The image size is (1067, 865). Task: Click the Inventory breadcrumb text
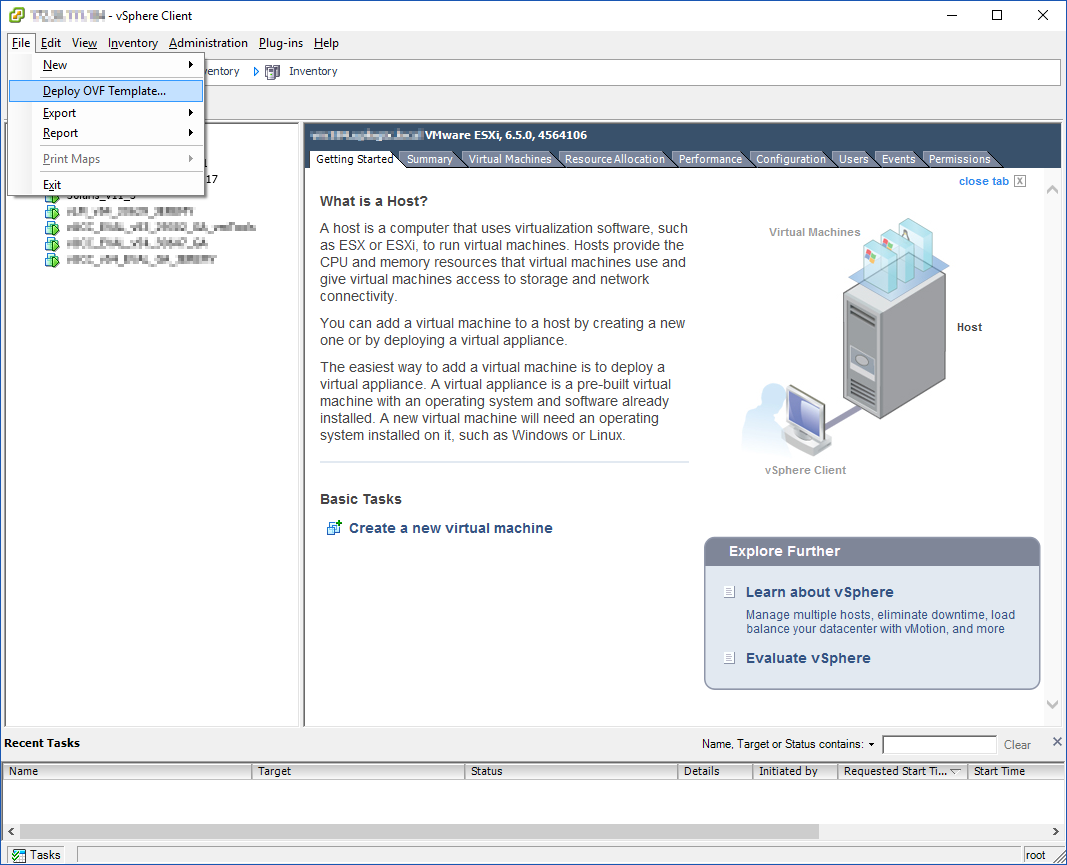313,71
